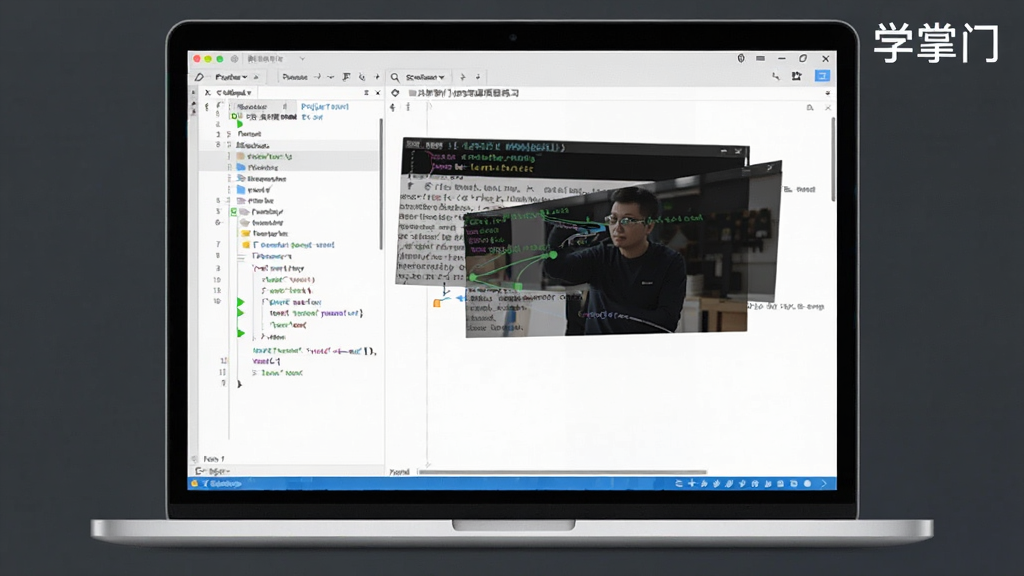Click the magnifier search icon in the toolbar

(x=395, y=77)
